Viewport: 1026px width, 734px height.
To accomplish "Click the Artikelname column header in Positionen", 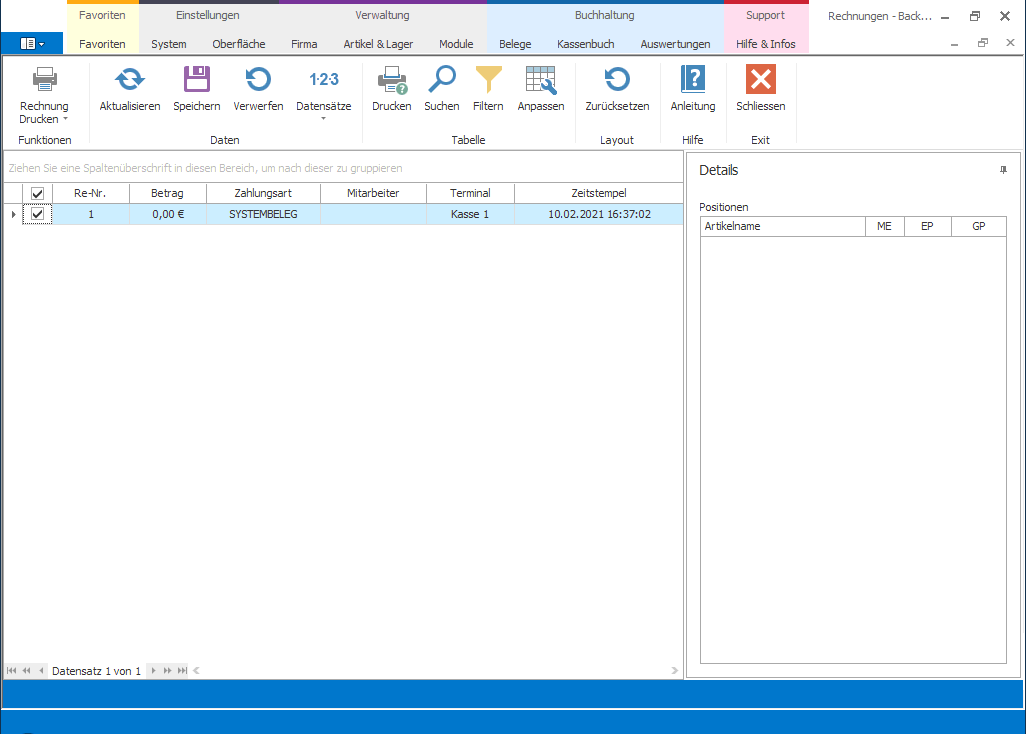I will pyautogui.click(x=783, y=226).
